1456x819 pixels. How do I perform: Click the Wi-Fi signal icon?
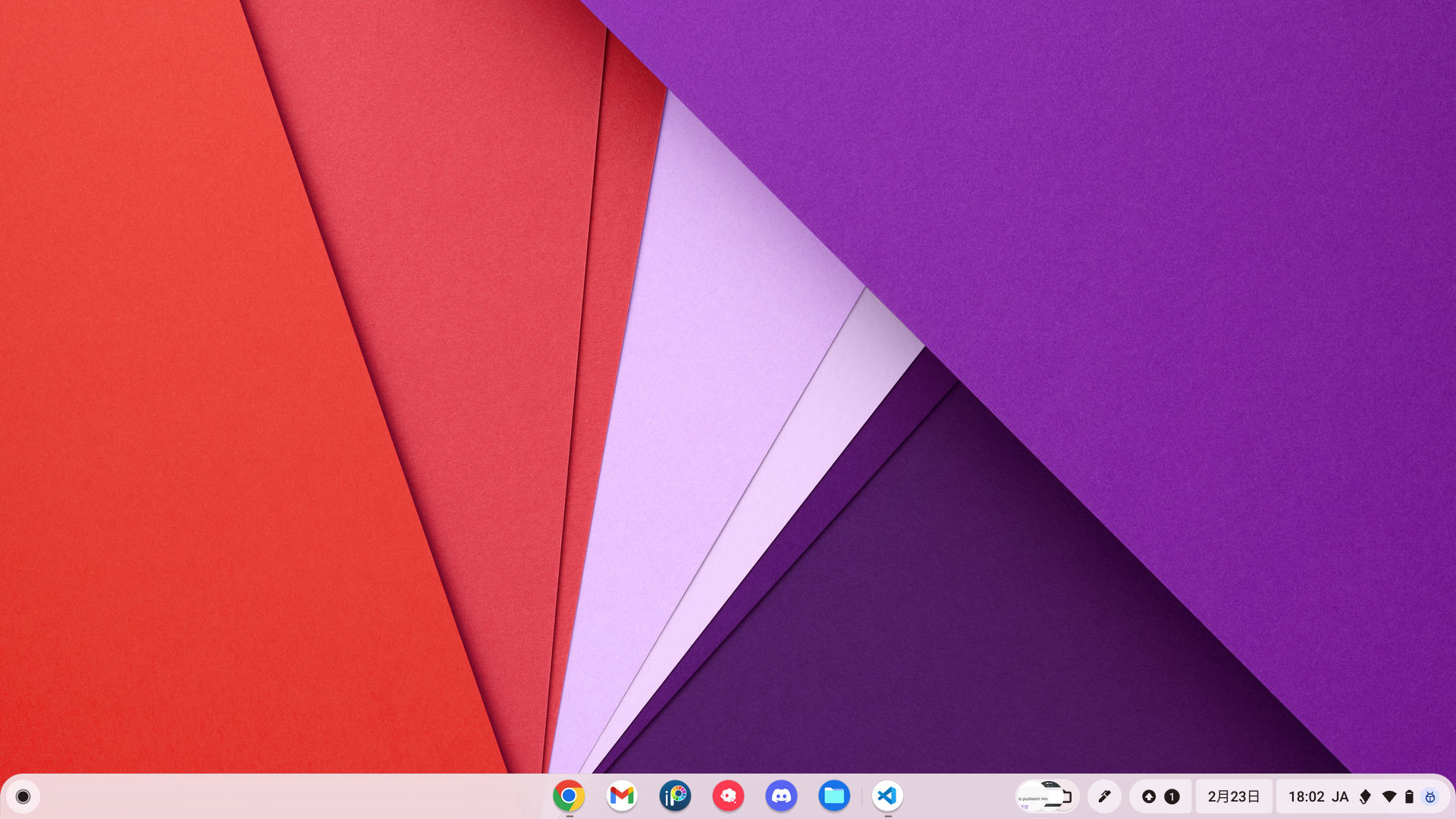click(x=1389, y=796)
